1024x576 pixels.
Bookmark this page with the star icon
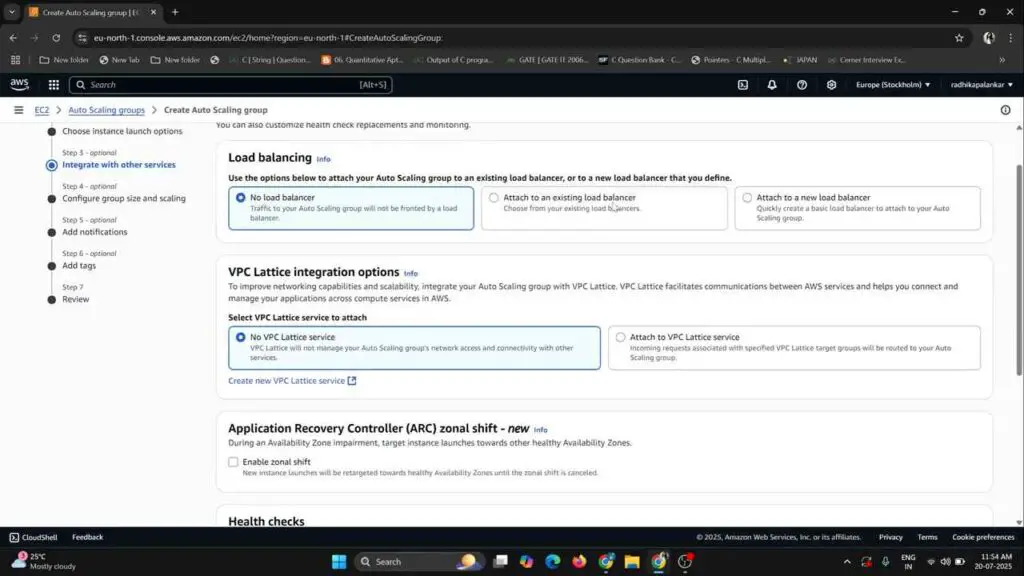point(959,38)
